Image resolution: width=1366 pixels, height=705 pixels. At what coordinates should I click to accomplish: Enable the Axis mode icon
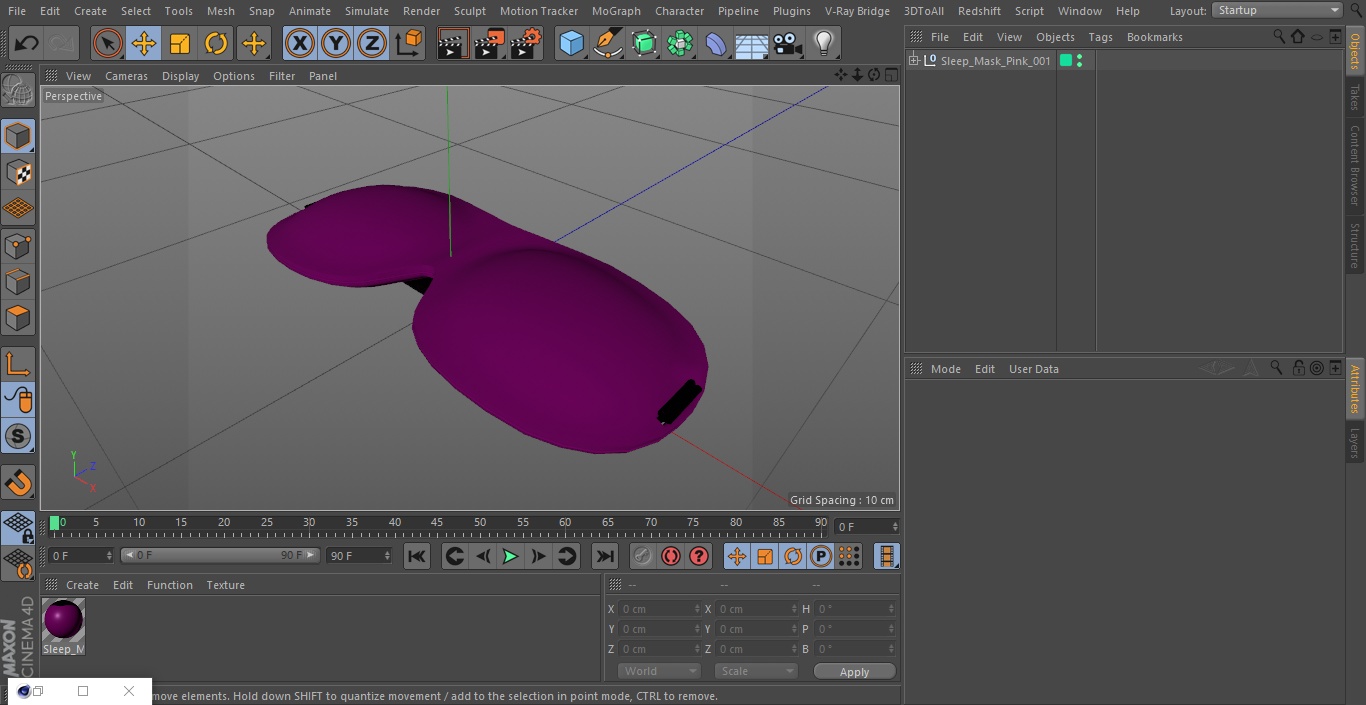tap(18, 364)
